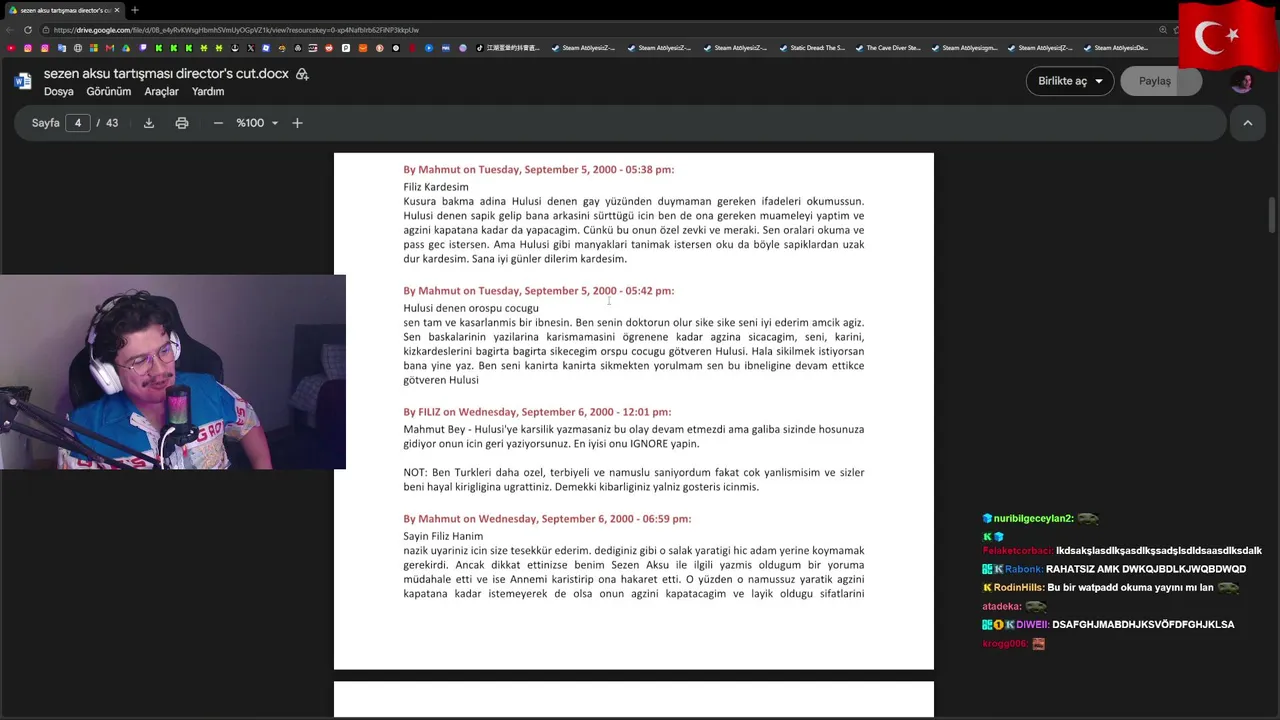Click chat username krogg006
Viewport: 1280px width, 720px height.
coord(1005,644)
